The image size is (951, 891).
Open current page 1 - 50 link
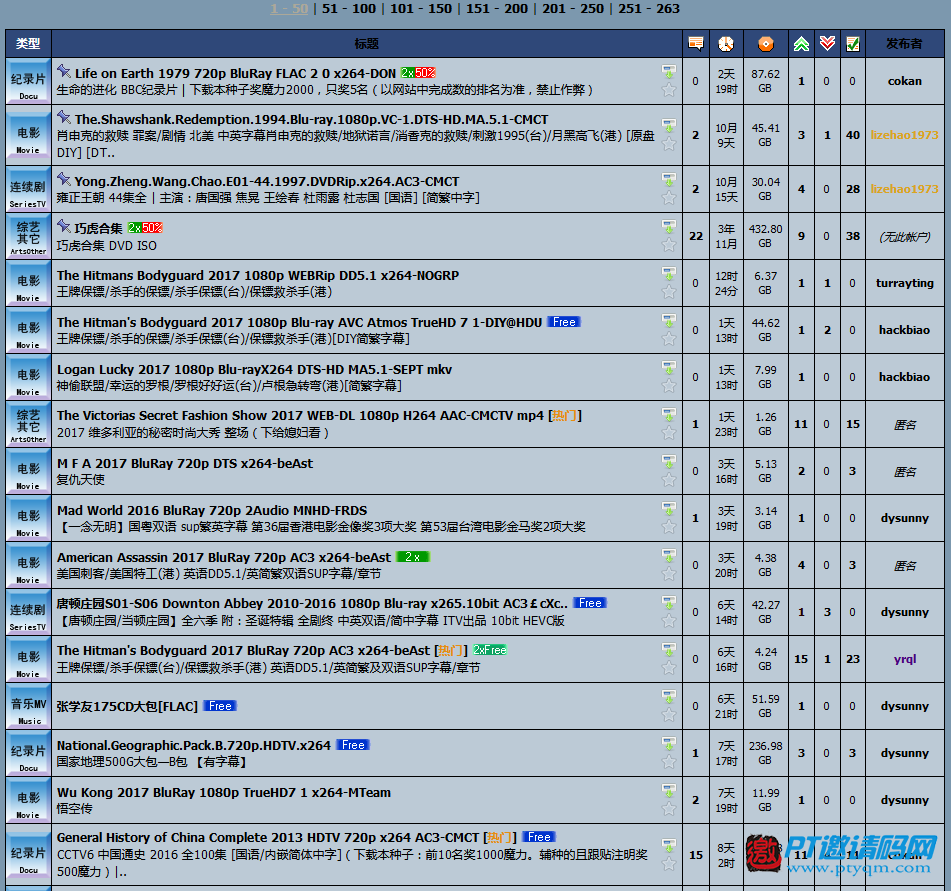click(289, 8)
